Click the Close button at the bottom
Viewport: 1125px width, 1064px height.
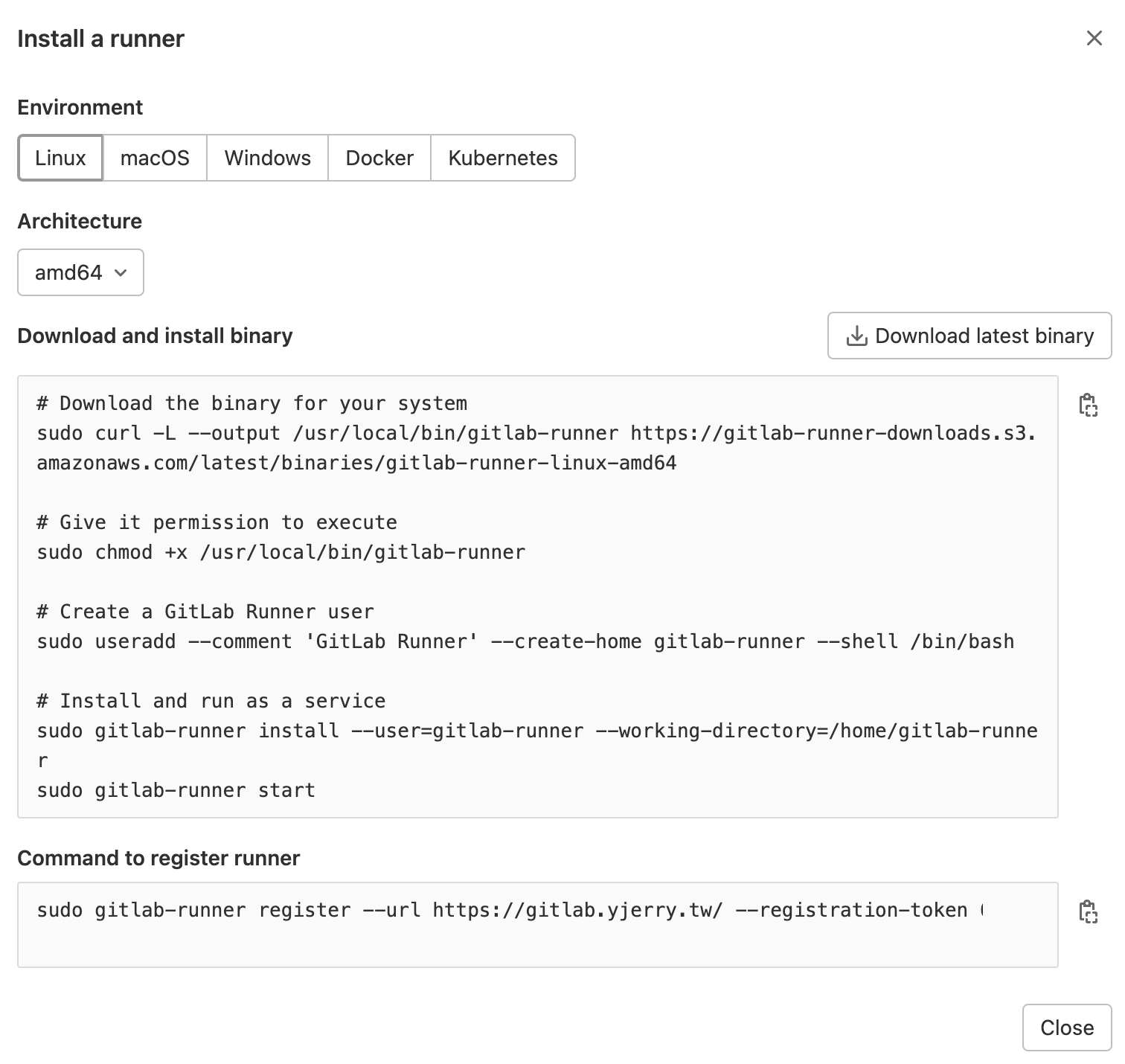1067,1028
